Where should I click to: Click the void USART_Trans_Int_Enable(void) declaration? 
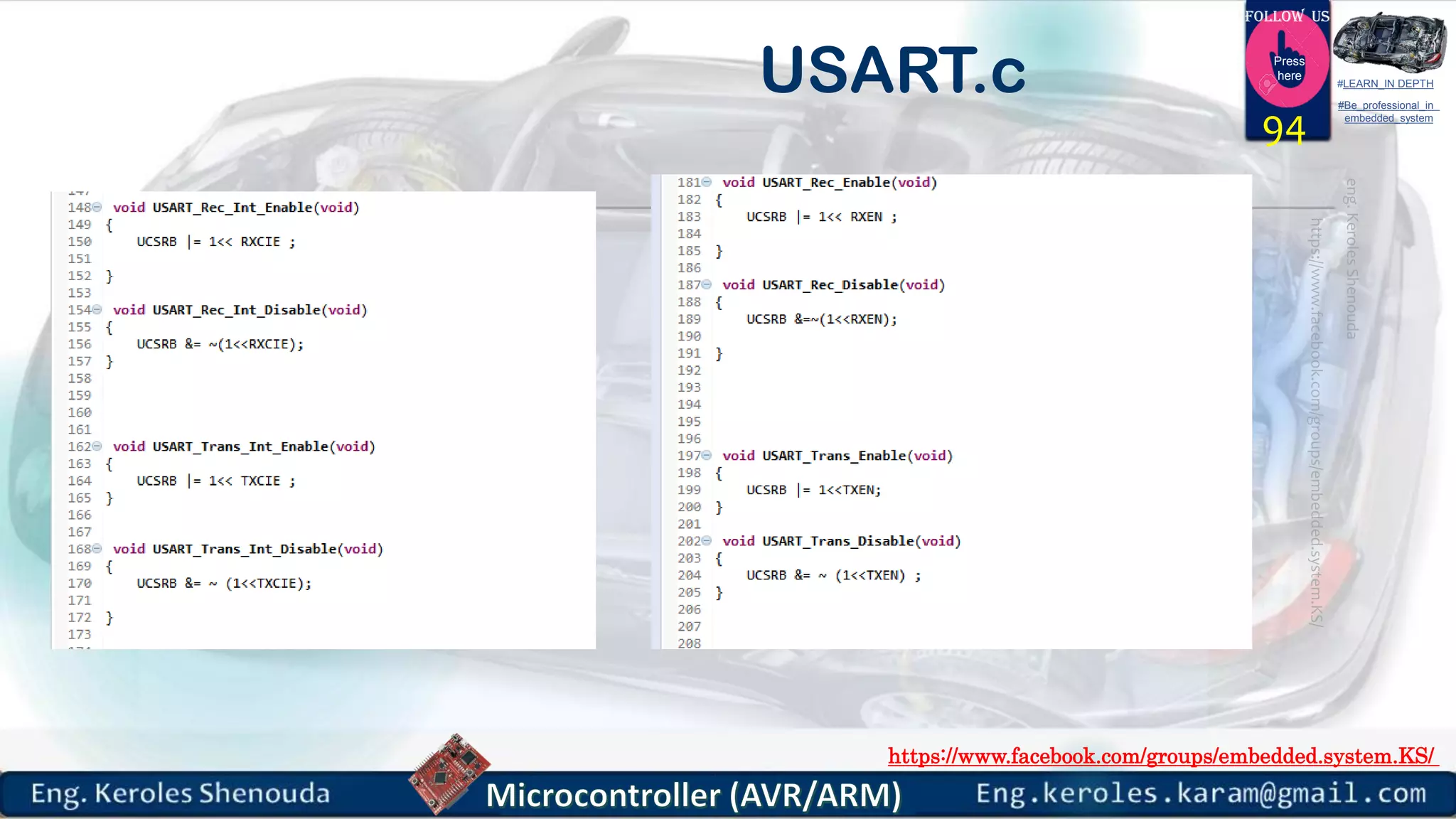[244, 446]
